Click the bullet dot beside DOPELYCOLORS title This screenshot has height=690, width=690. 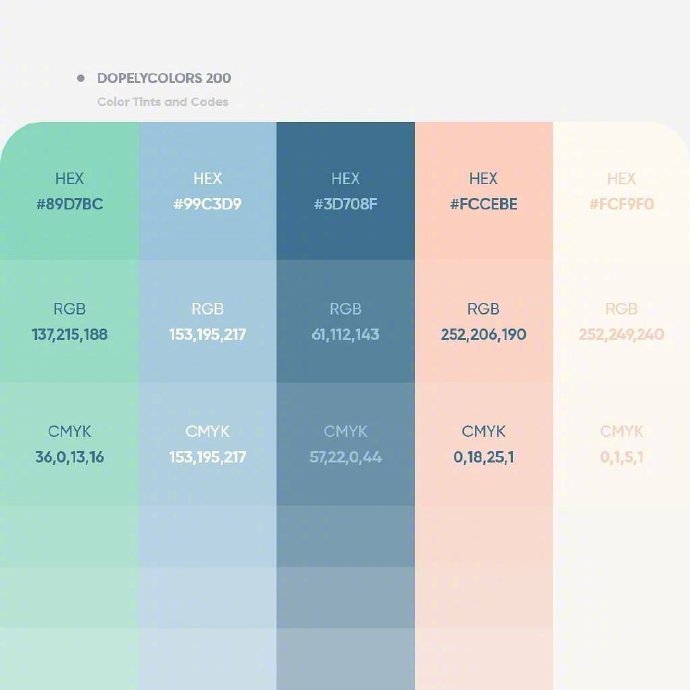[x=81, y=78]
